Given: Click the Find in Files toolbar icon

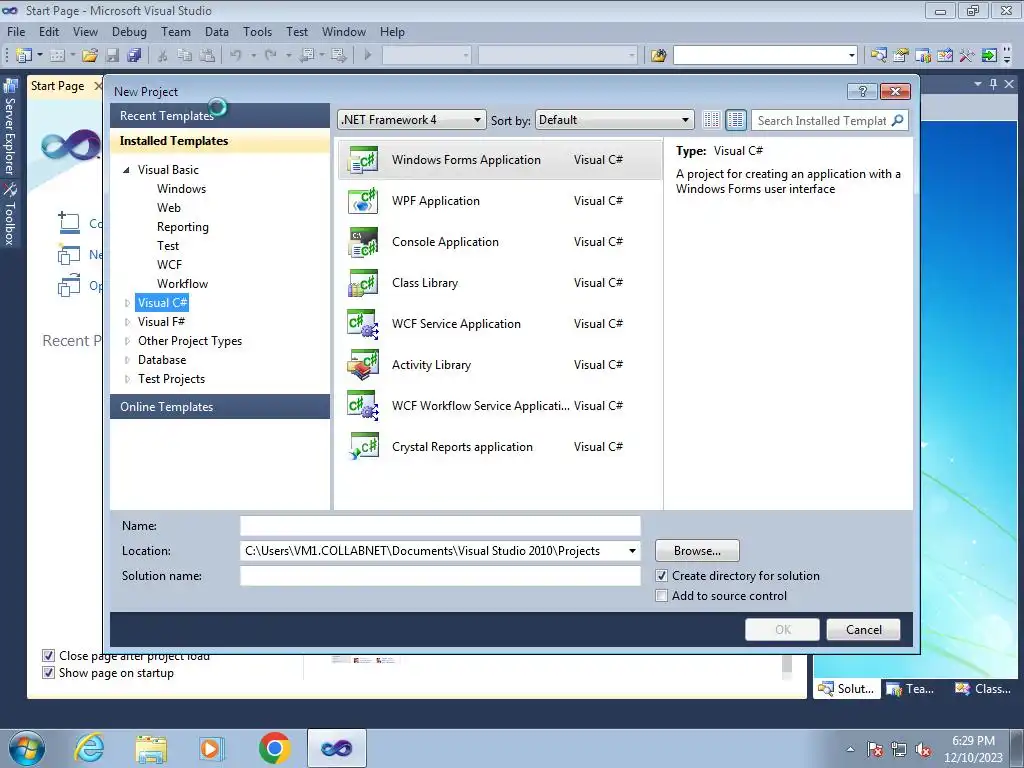Looking at the screenshot, I should [658, 56].
